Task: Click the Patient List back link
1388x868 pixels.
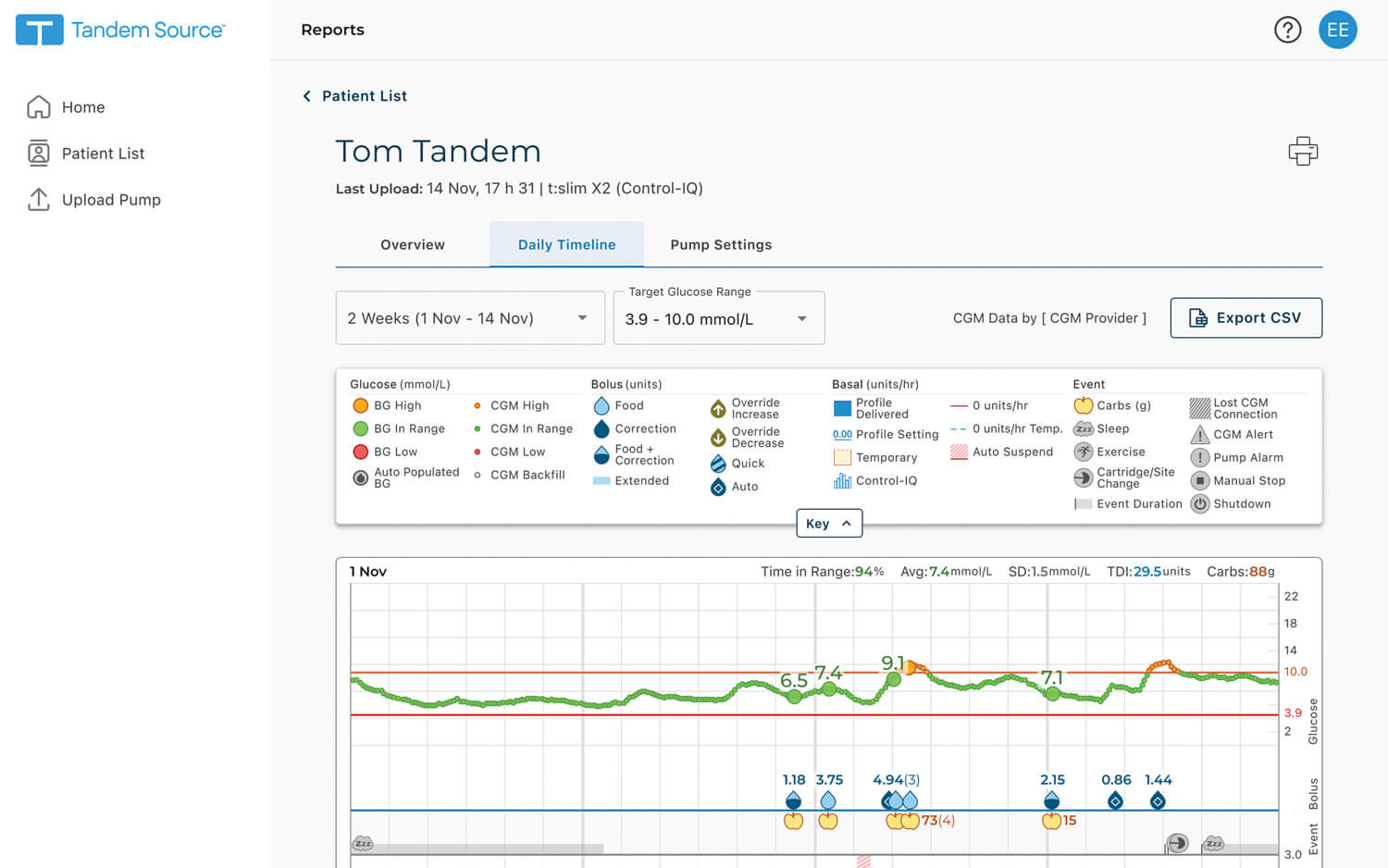Action: pyautogui.click(x=365, y=96)
